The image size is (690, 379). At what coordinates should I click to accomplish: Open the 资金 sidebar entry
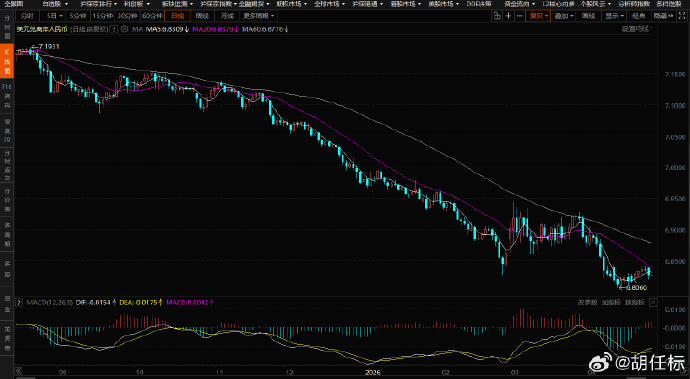pyautogui.click(x=7, y=304)
